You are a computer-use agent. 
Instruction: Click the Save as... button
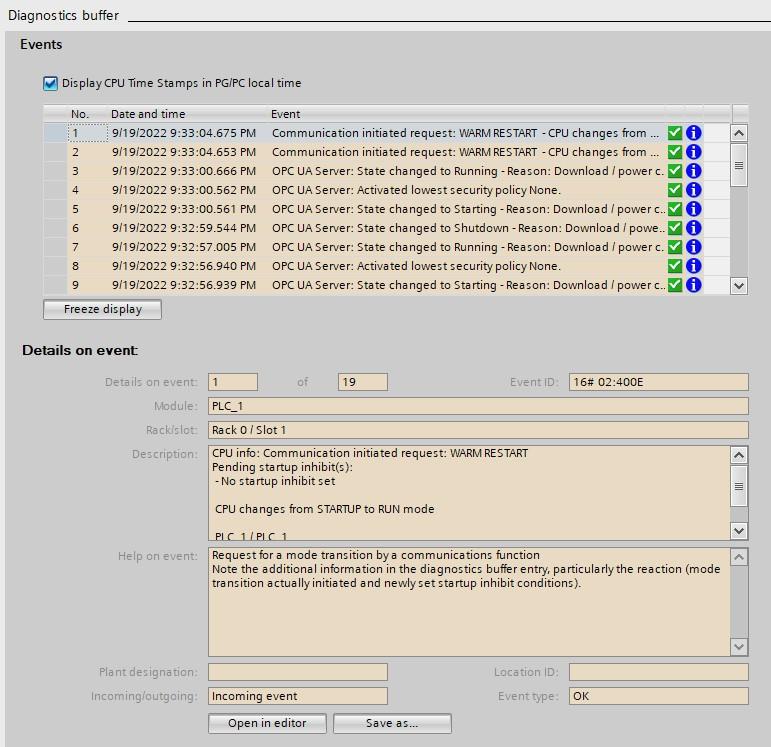(392, 723)
